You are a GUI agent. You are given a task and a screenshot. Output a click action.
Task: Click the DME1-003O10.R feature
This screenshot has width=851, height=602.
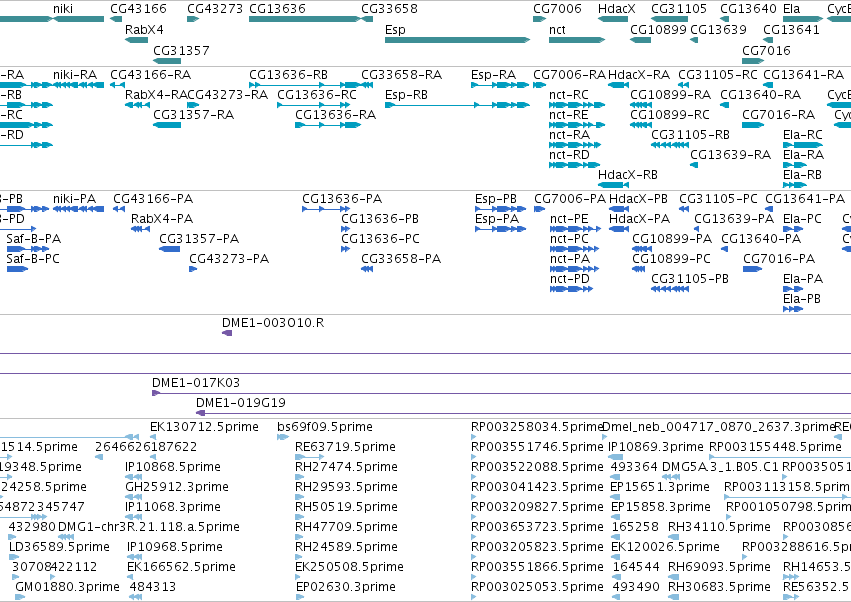(x=227, y=333)
